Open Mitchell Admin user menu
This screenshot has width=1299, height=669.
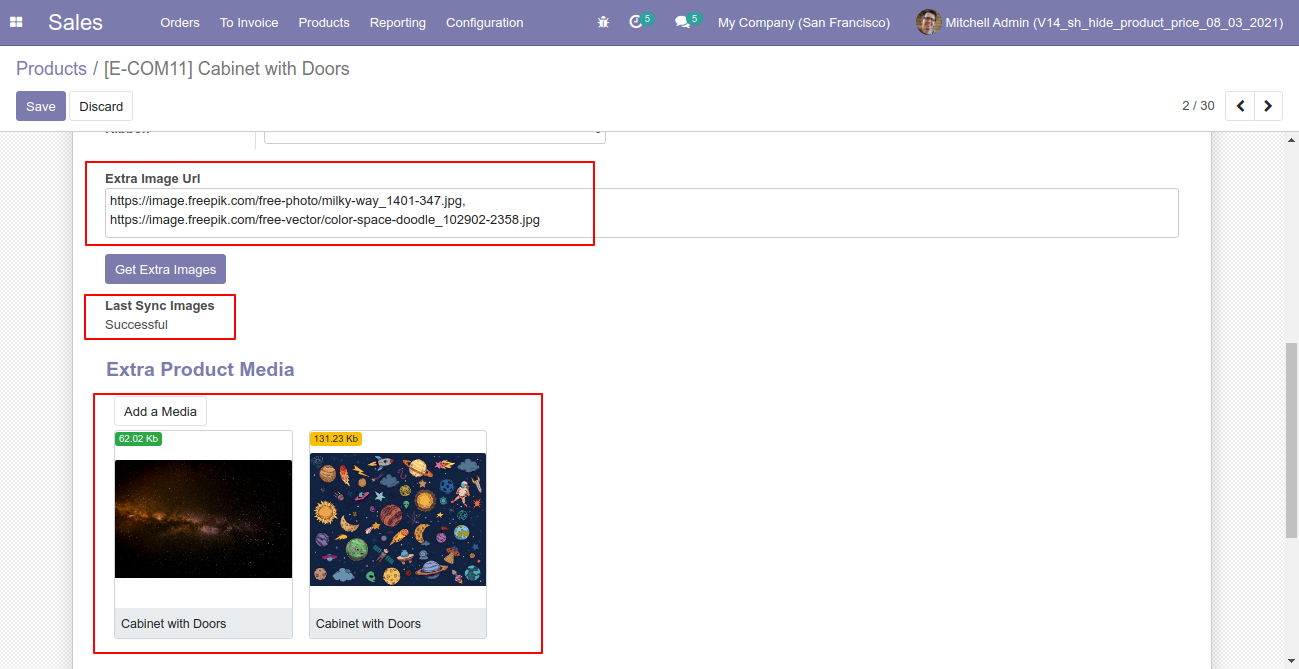[x=1099, y=22]
